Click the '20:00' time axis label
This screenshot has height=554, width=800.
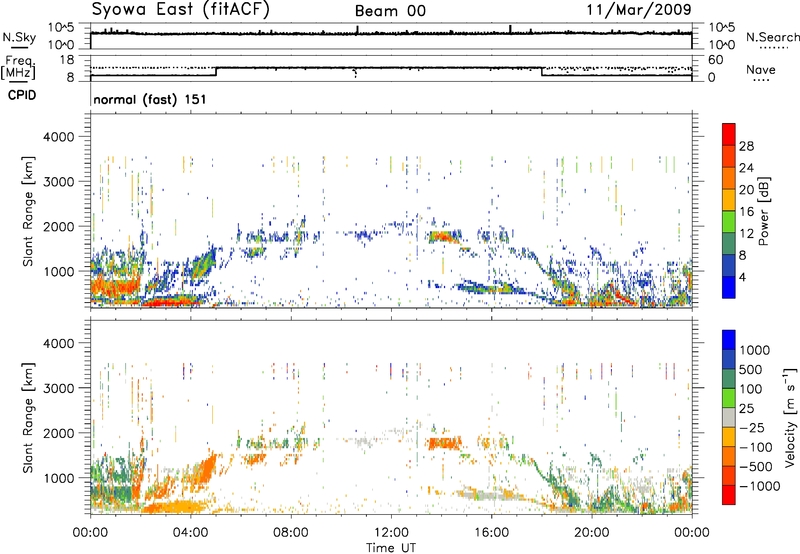591,532
